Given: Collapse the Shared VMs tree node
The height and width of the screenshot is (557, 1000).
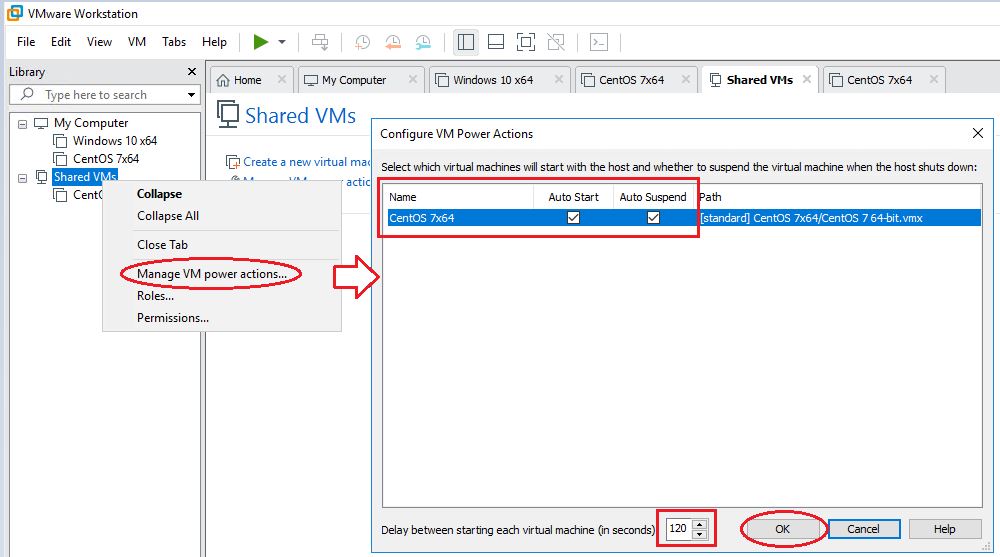Looking at the screenshot, I should coord(22,178).
